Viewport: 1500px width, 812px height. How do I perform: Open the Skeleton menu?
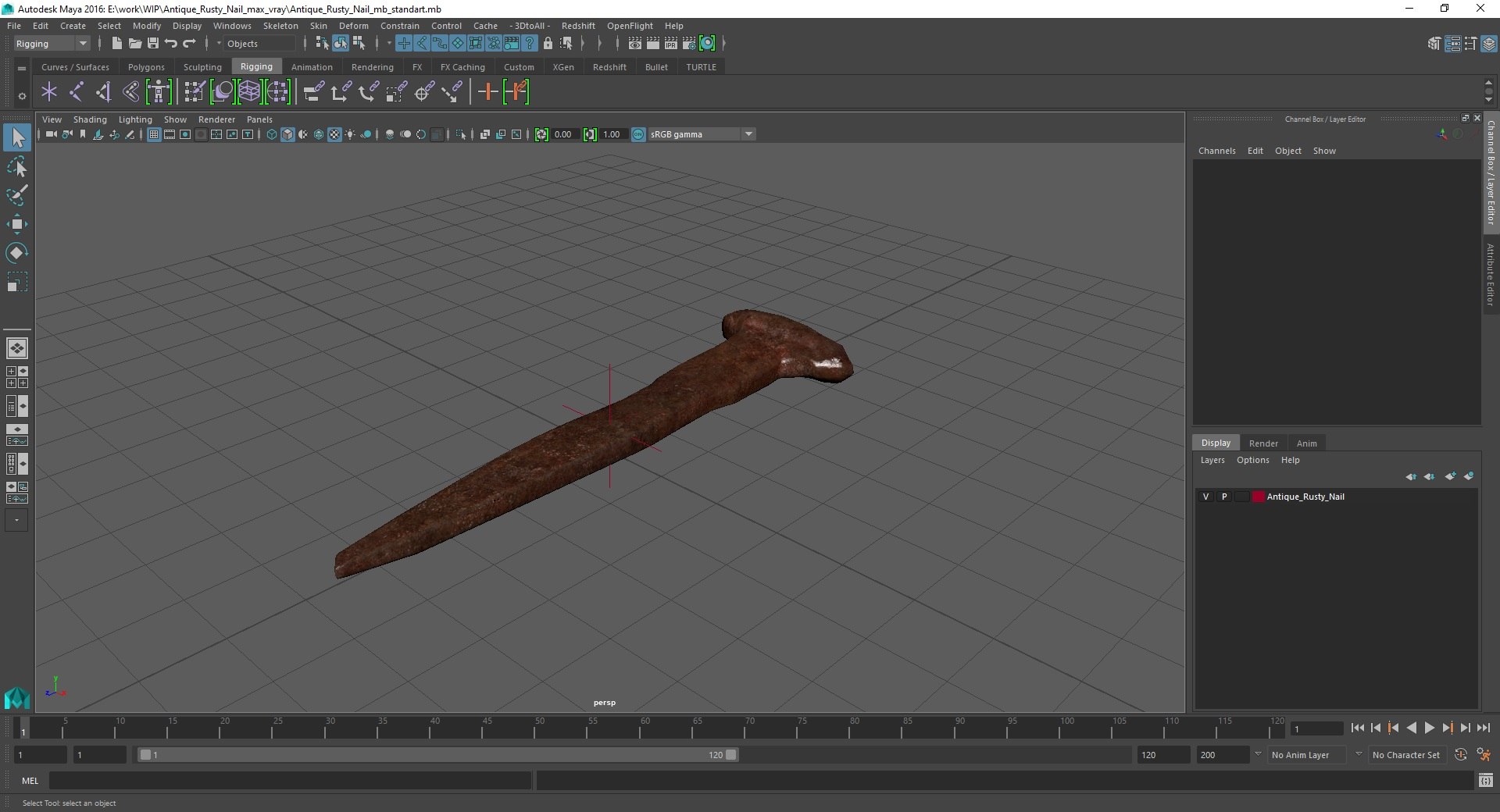pyautogui.click(x=280, y=26)
